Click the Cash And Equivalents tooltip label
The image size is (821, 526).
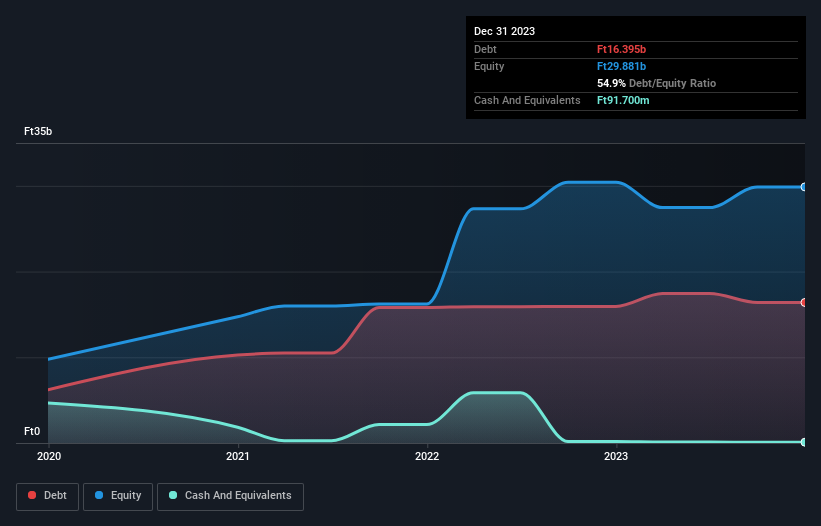[x=527, y=100]
